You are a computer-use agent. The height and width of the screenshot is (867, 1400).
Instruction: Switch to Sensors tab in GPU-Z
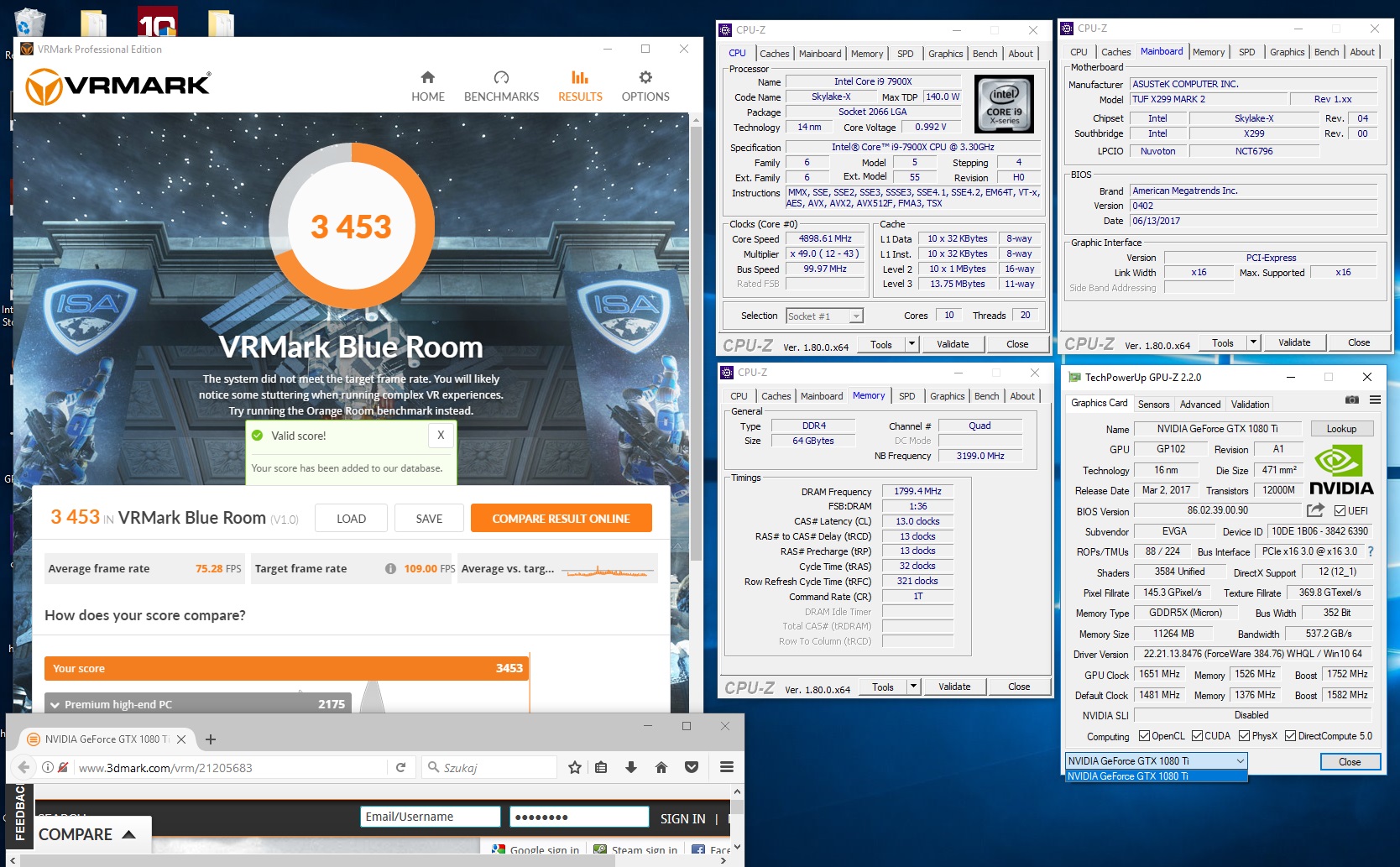click(x=1153, y=404)
